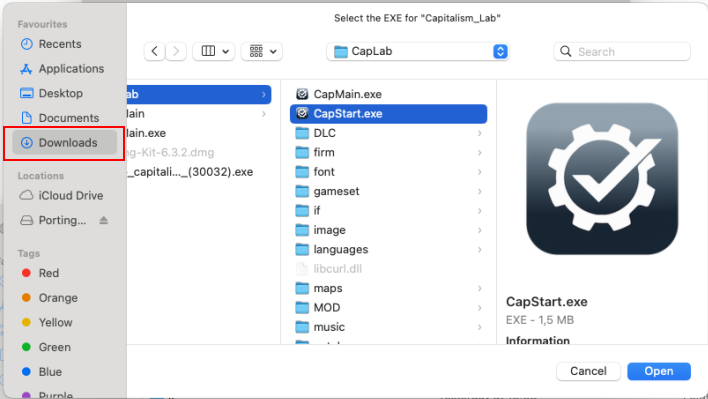
Task: Click the CapStart.exe file icon
Action: [x=302, y=114]
